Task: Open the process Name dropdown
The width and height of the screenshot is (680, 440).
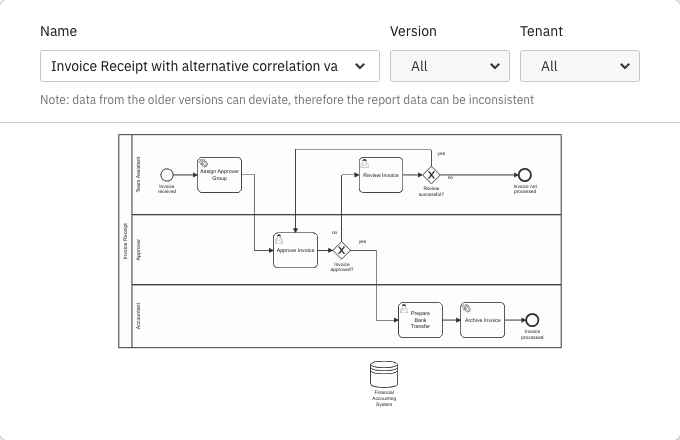Action: pyautogui.click(x=210, y=66)
